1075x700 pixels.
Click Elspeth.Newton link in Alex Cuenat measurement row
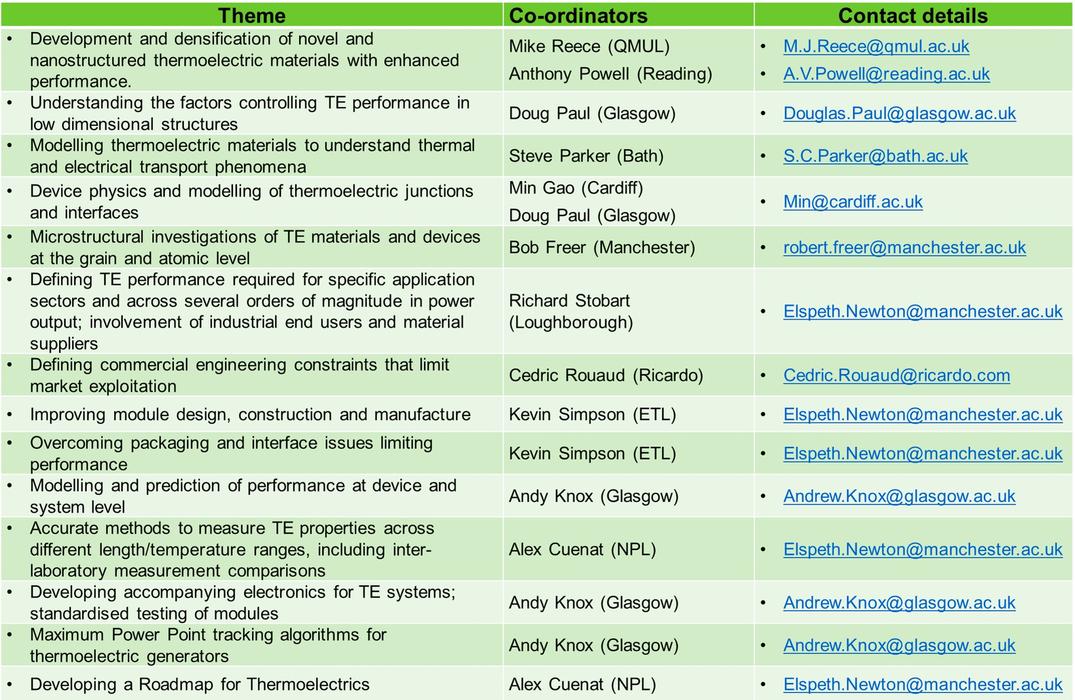click(x=923, y=549)
